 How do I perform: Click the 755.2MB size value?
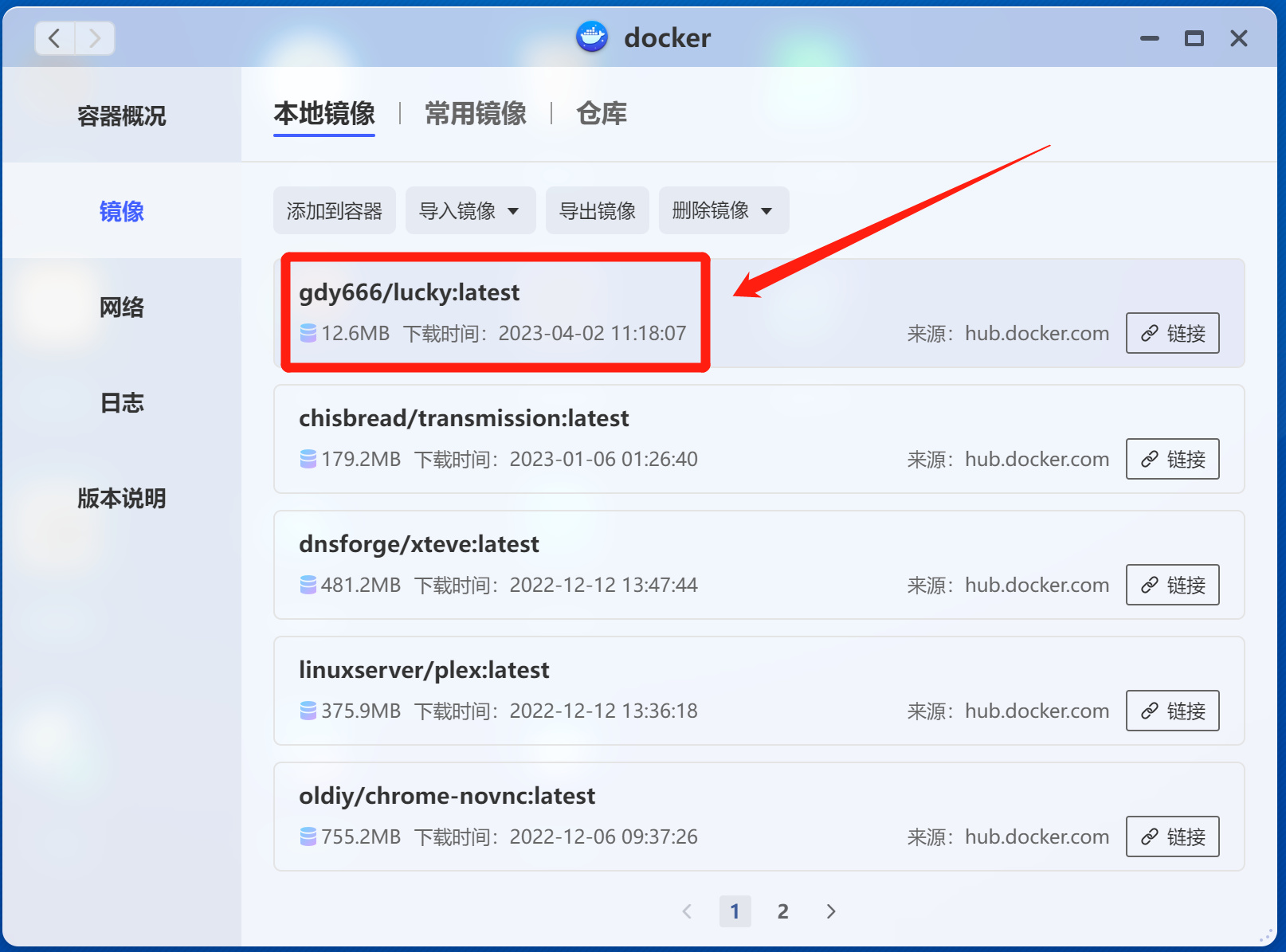coord(361,836)
